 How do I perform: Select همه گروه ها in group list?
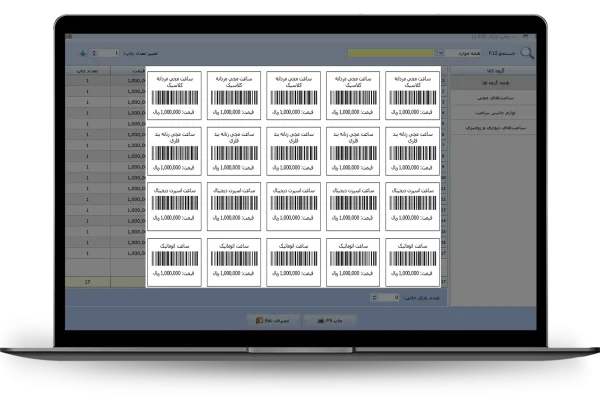494,83
